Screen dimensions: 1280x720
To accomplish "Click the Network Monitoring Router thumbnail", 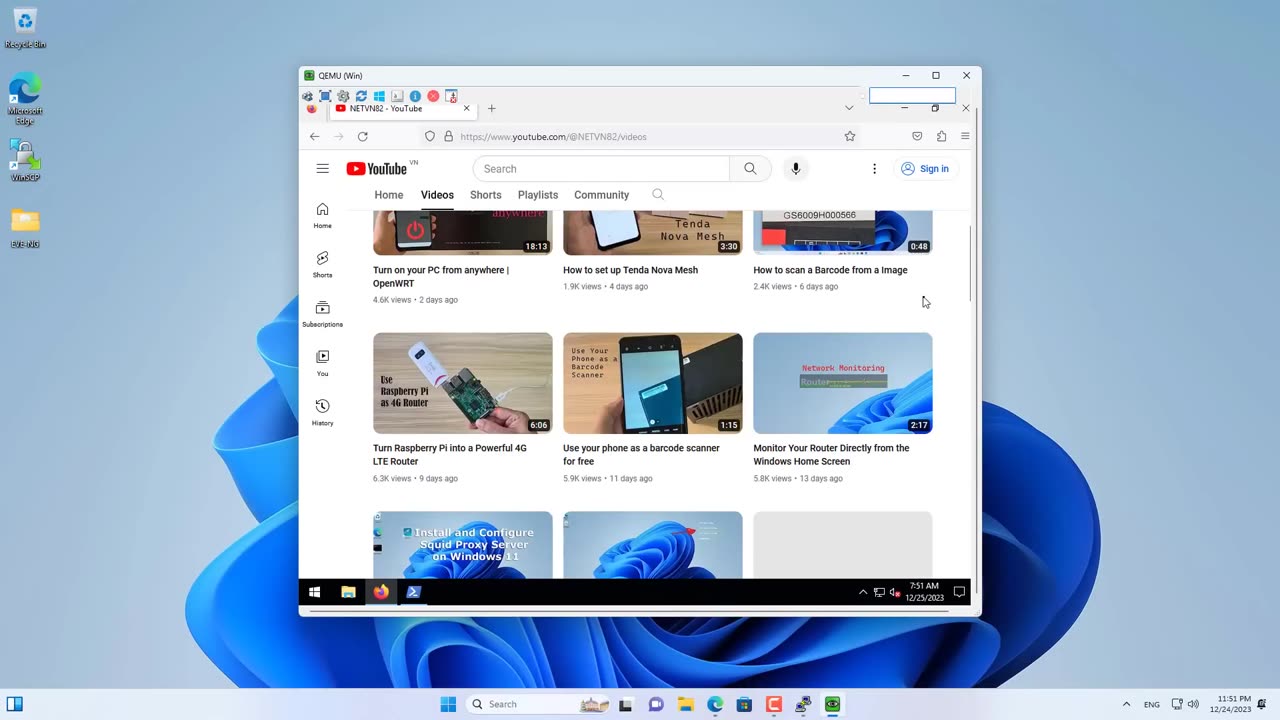I will [x=843, y=383].
